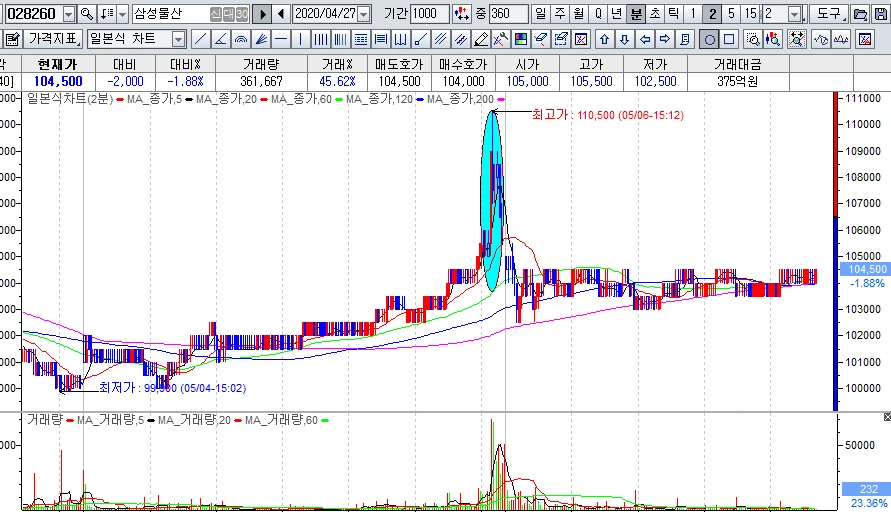This screenshot has width=891, height=512.
Task: Switch chart to second (초) period
Action: [x=655, y=14]
